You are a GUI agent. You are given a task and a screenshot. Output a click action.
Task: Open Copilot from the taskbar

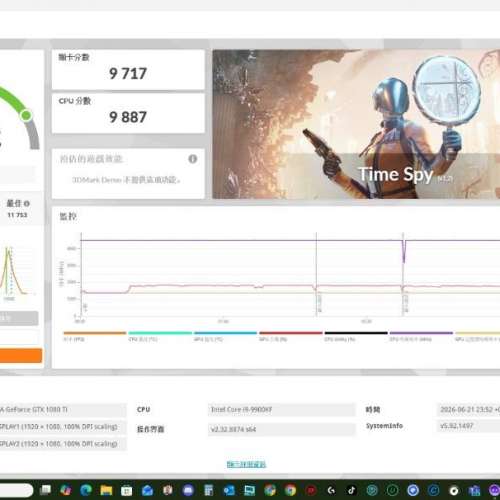pyautogui.click(x=66, y=490)
